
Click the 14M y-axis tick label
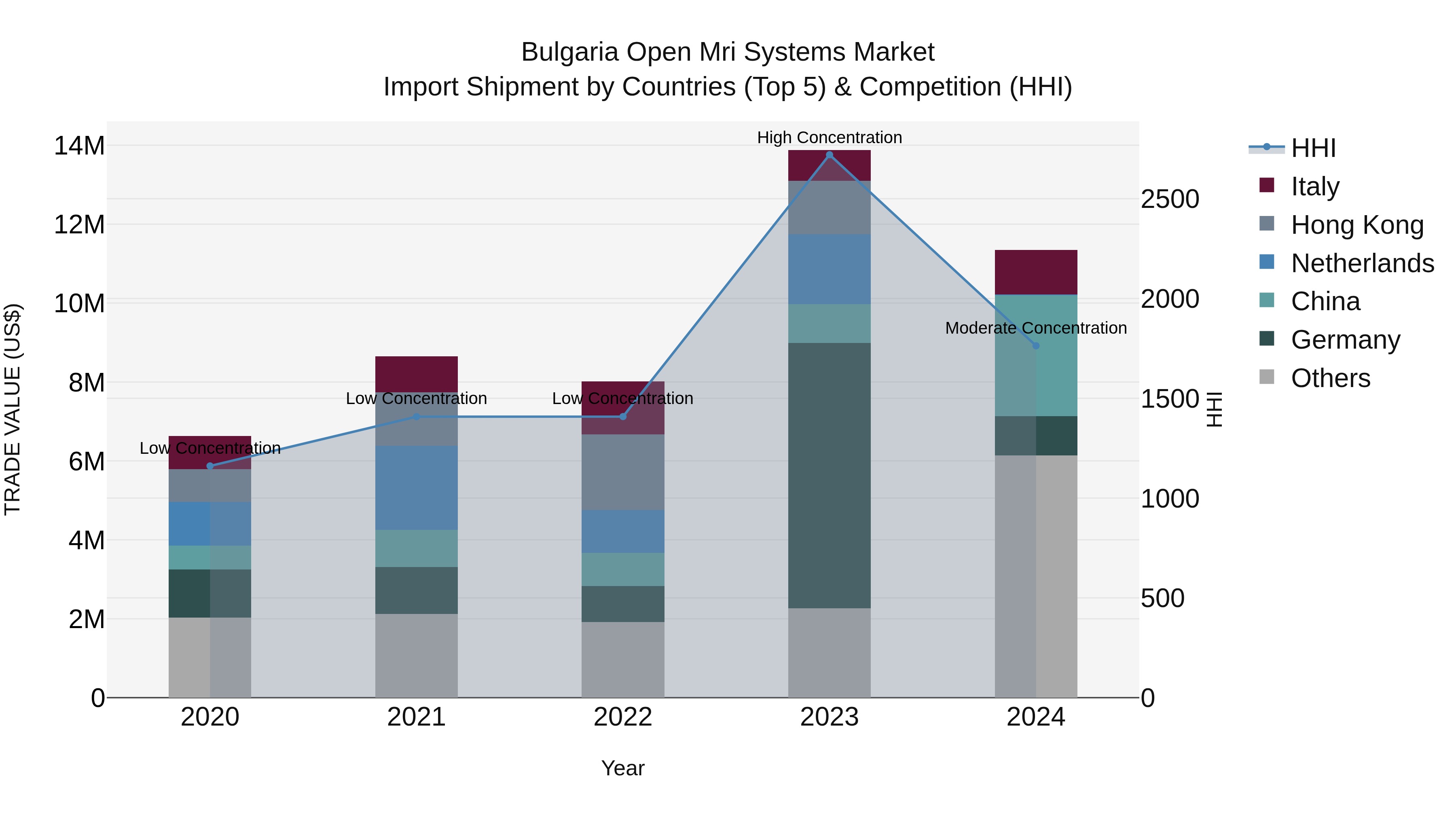pos(79,146)
